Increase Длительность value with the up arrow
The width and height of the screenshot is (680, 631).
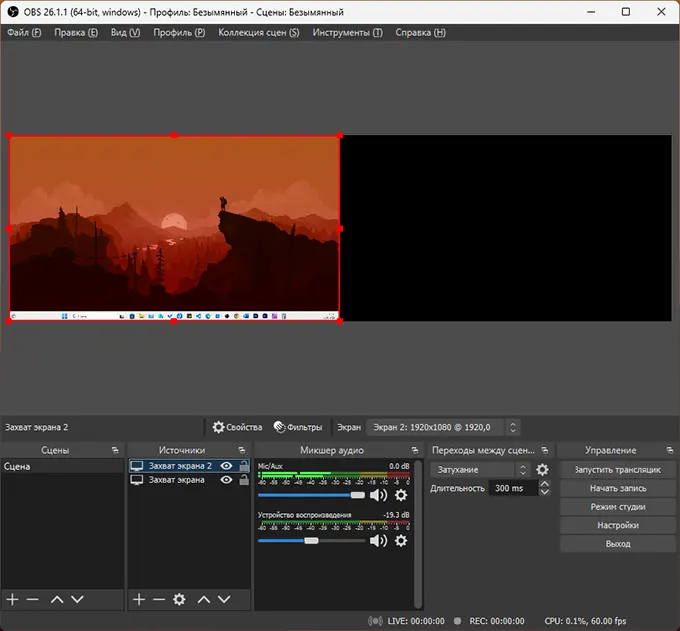coord(544,484)
